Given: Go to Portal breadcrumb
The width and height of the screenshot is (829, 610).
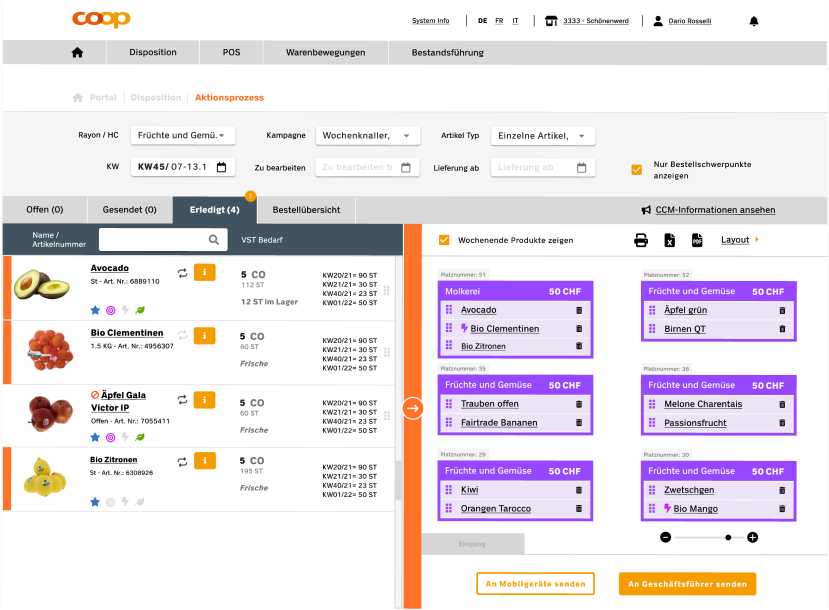Looking at the screenshot, I should tap(103, 97).
